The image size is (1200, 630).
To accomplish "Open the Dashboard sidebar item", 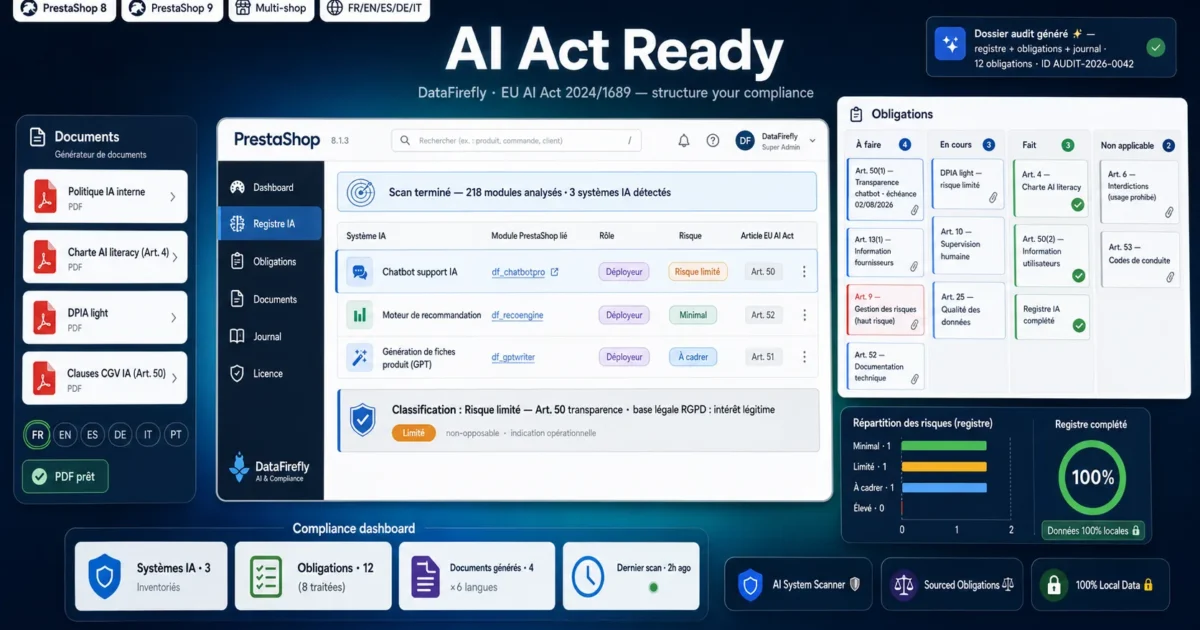I will pos(262,187).
